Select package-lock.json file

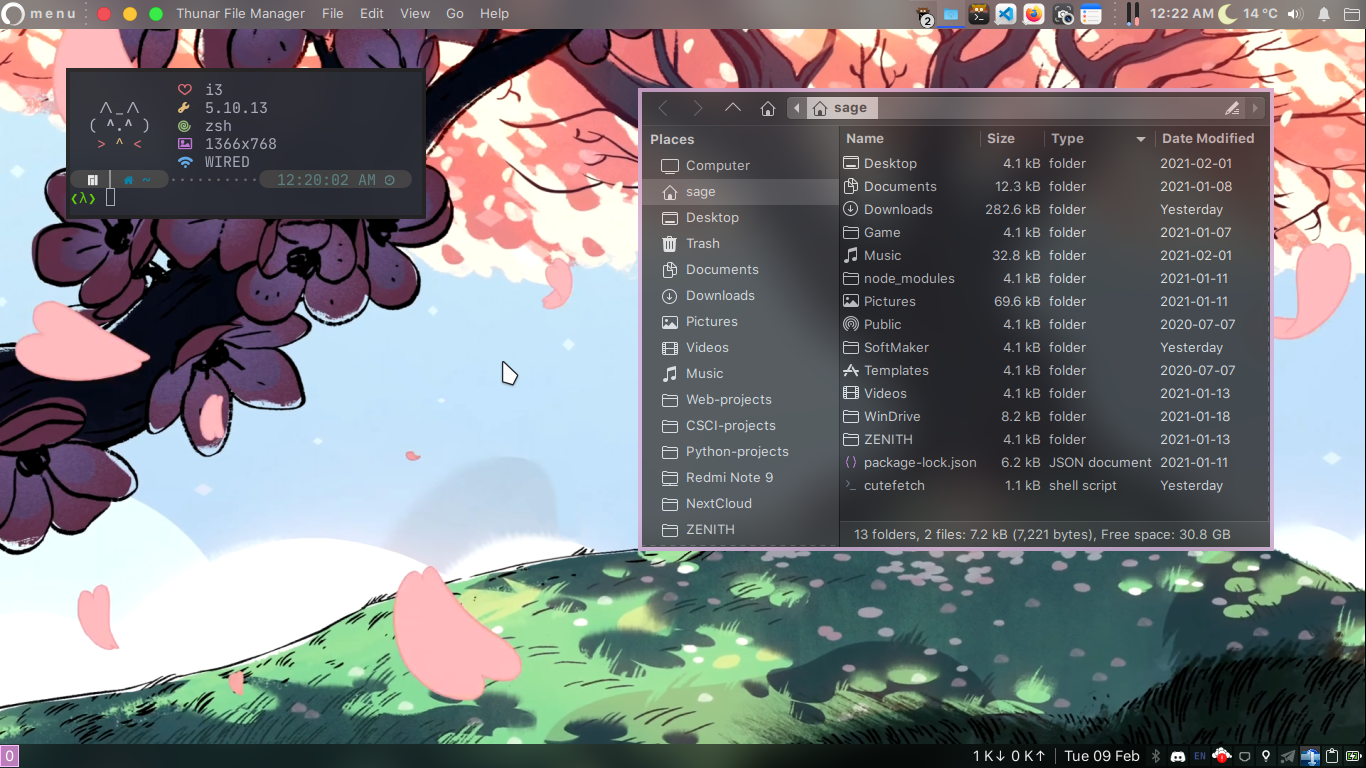pyautogui.click(x=1055, y=462)
